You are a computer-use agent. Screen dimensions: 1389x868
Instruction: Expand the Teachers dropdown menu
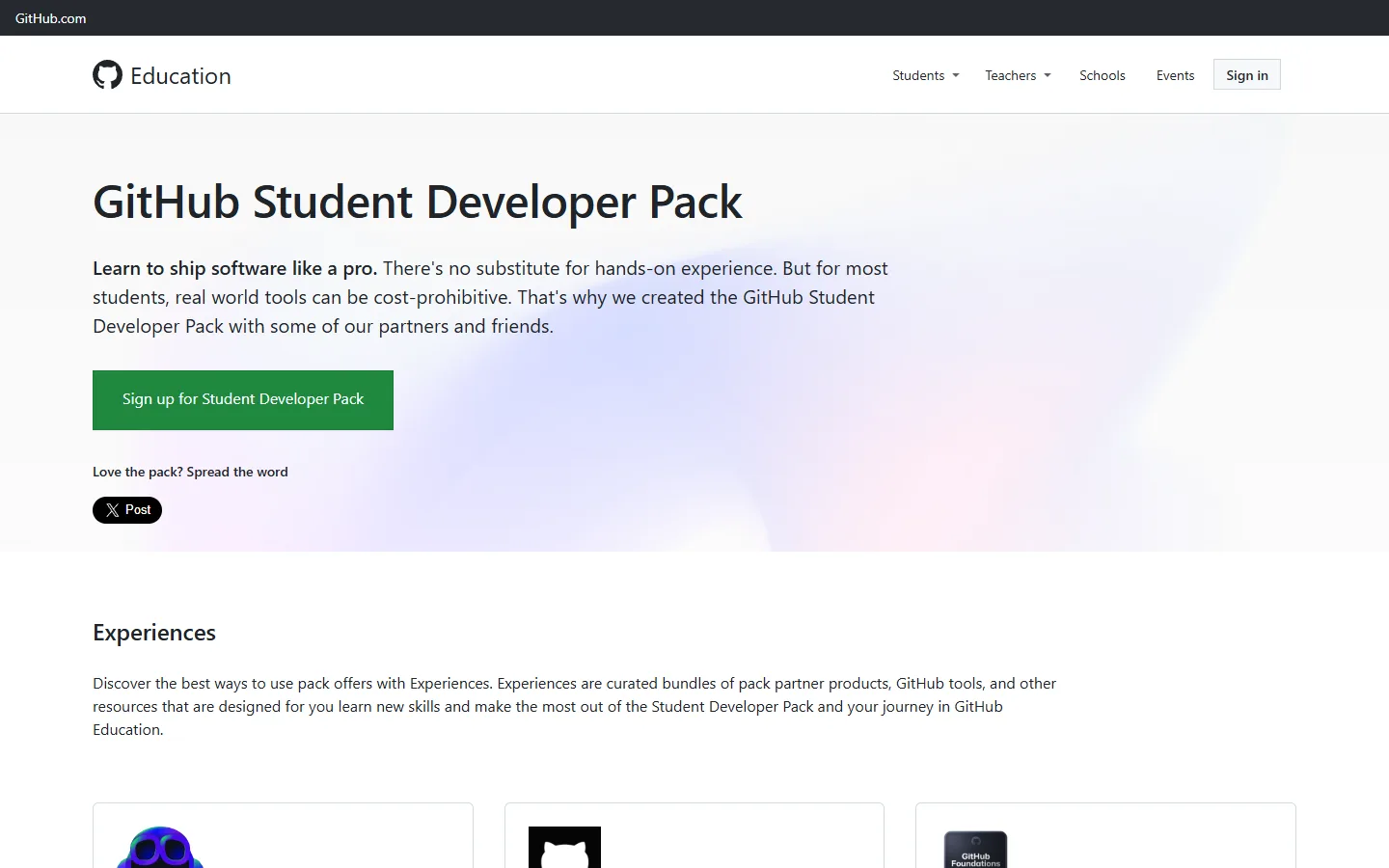[1018, 75]
